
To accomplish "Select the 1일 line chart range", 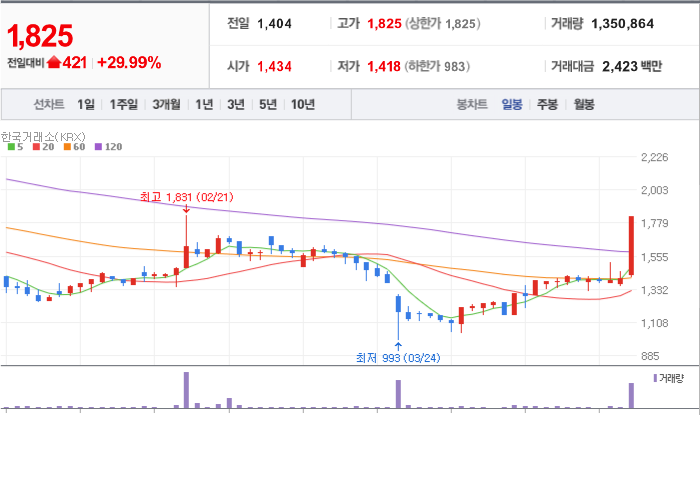I will click(x=86, y=104).
